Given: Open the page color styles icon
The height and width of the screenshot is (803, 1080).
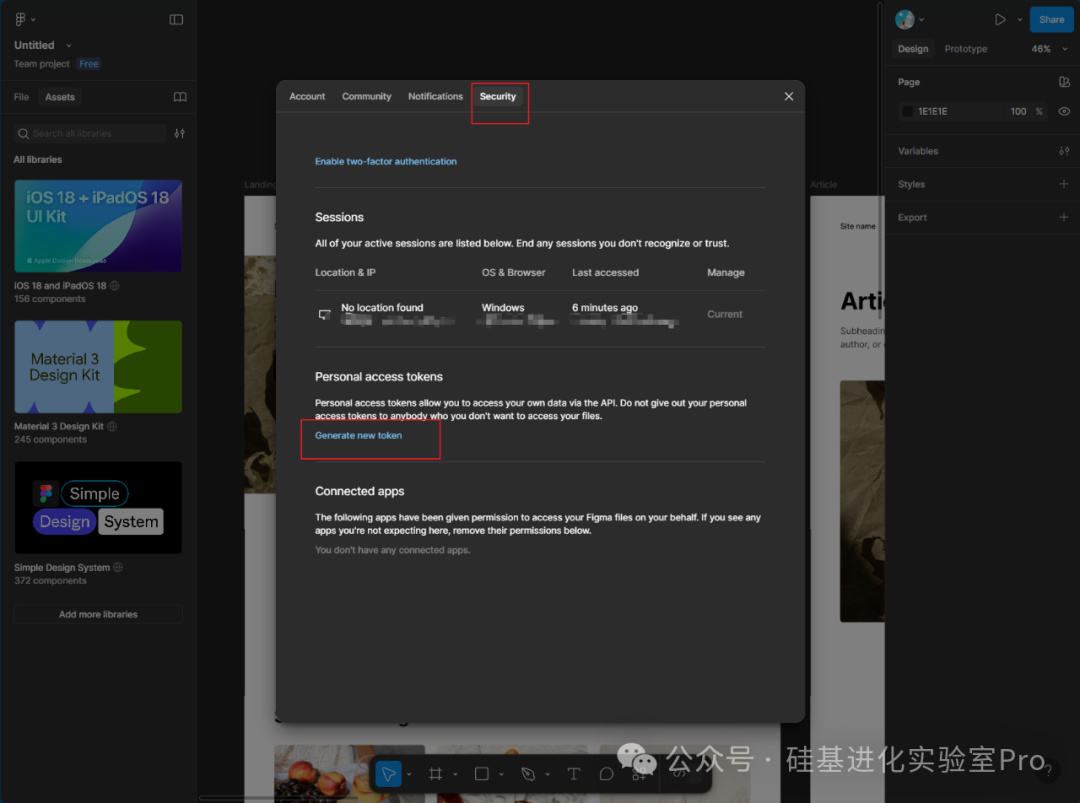Looking at the screenshot, I should pos(1064,82).
